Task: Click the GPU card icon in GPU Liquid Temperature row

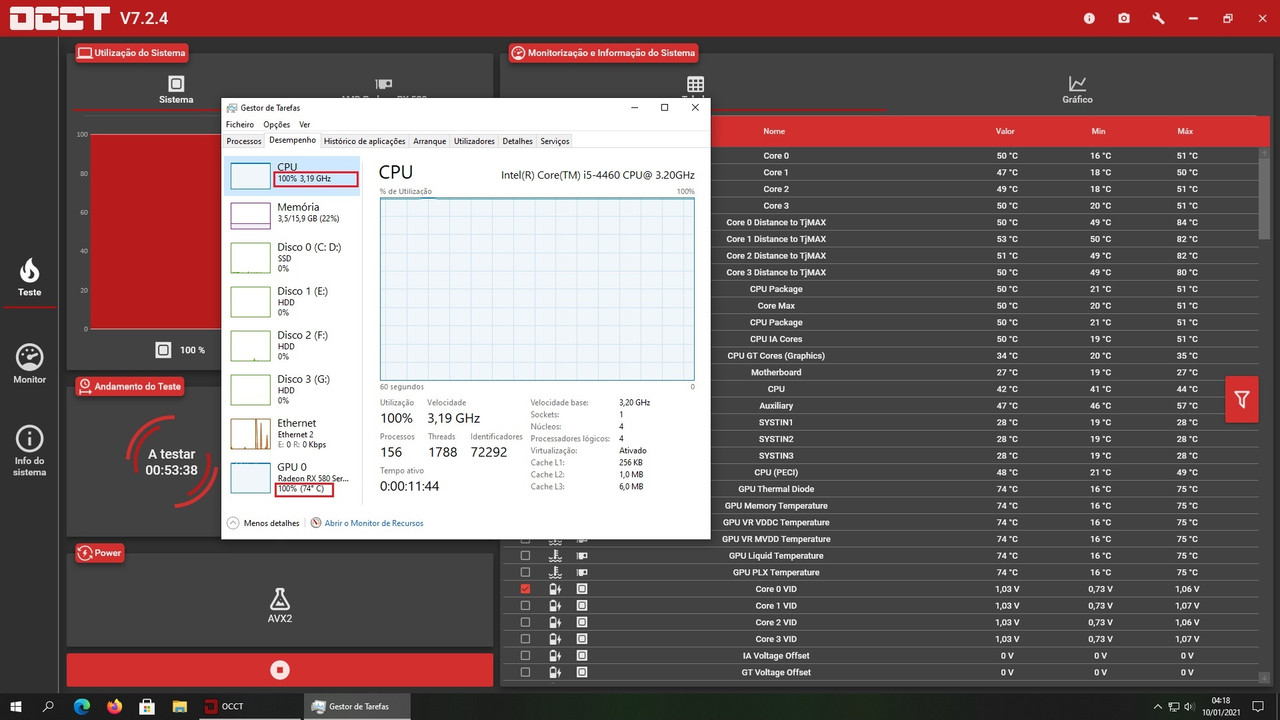Action: coord(582,556)
